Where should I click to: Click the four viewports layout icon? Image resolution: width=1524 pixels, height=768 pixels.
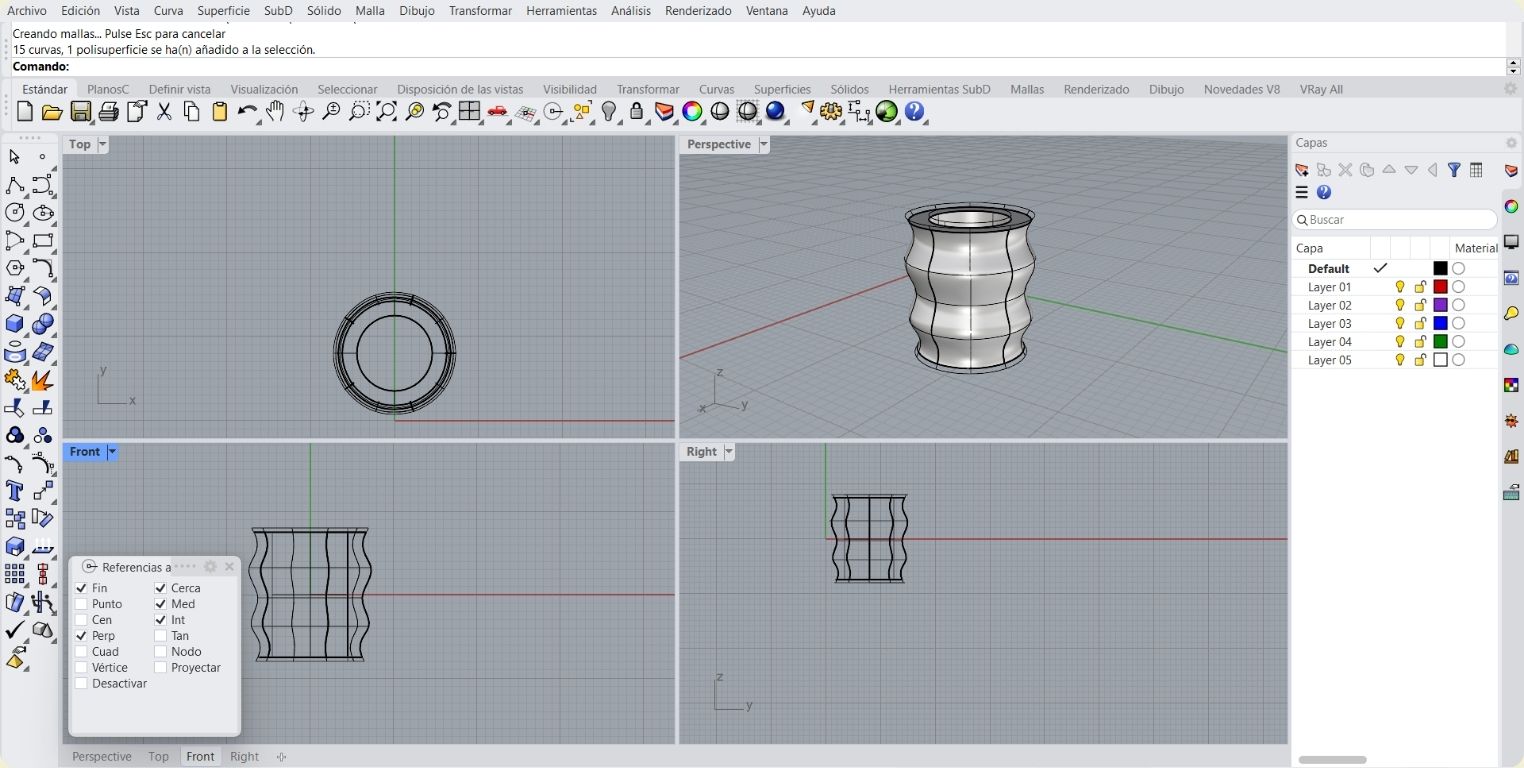pyautogui.click(x=470, y=112)
